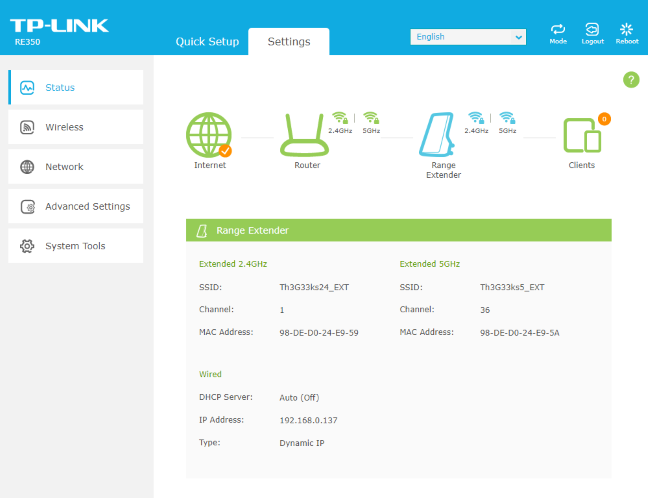Click extender's blue 2.4GHz wifi icon
The width and height of the screenshot is (648, 498).
pos(476,118)
